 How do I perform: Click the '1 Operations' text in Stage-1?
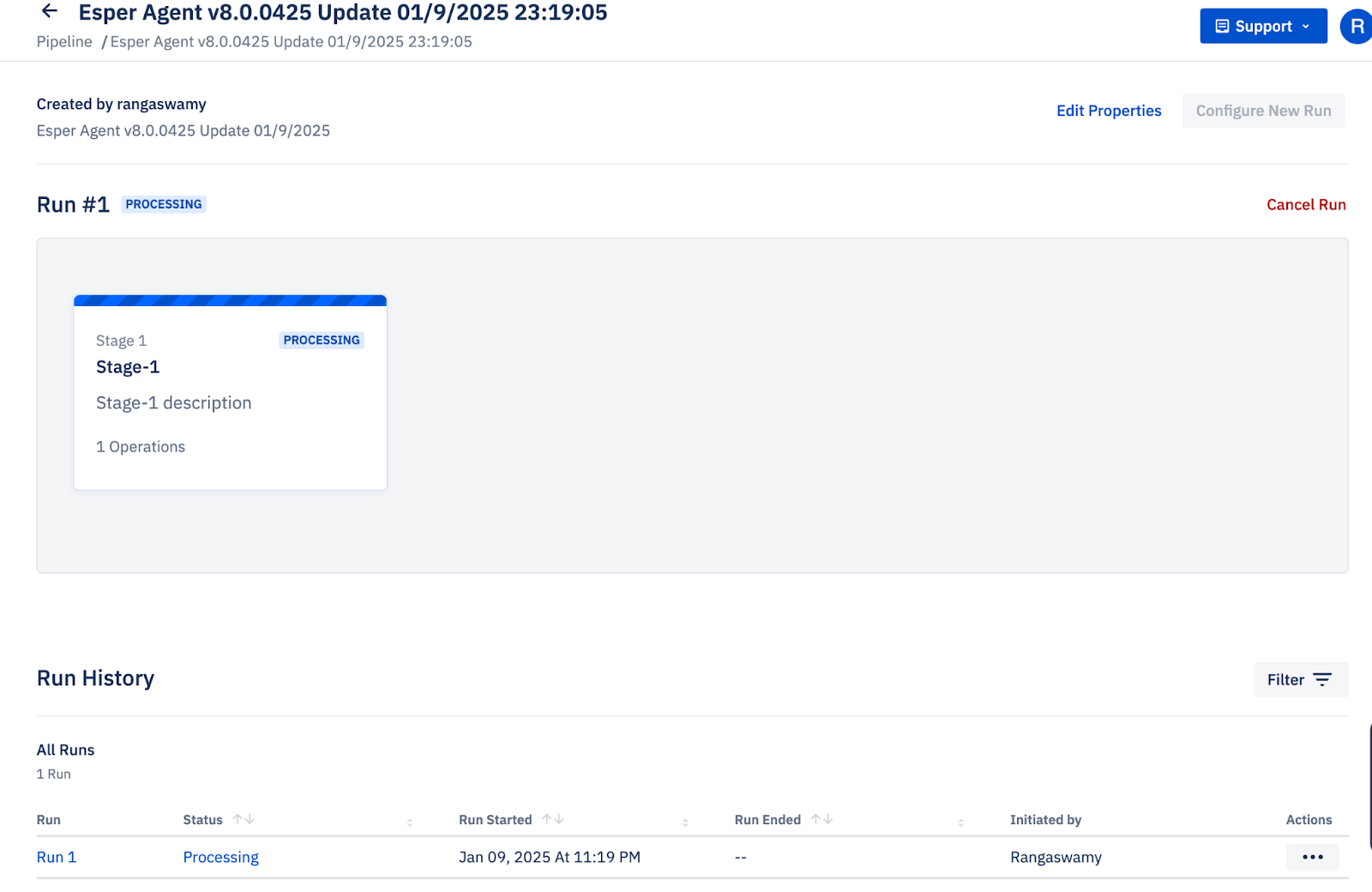pos(141,446)
